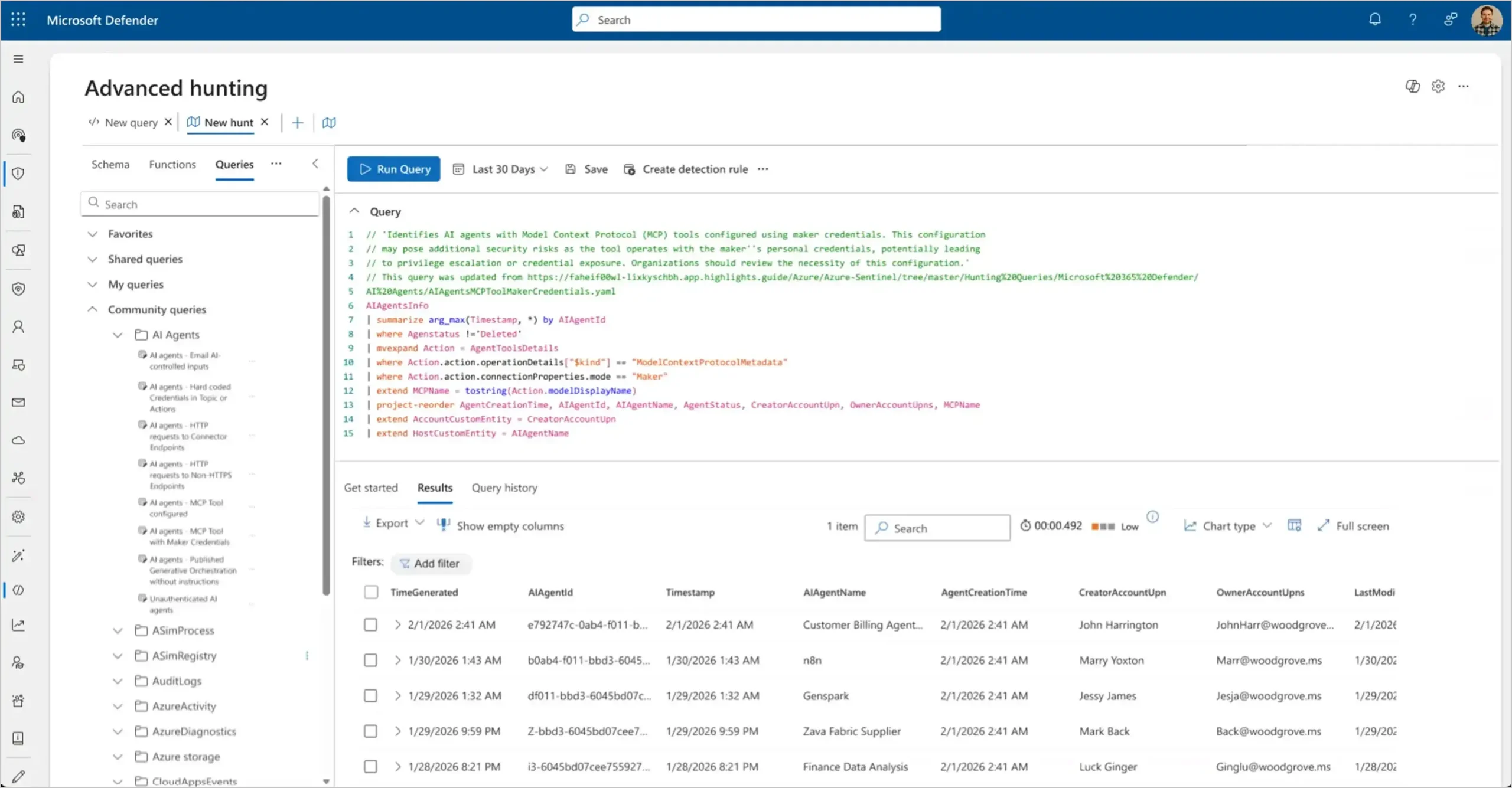Screen dimensions: 1512x788
Task: Expand the Customer Billing Agent result row
Action: [x=397, y=624]
